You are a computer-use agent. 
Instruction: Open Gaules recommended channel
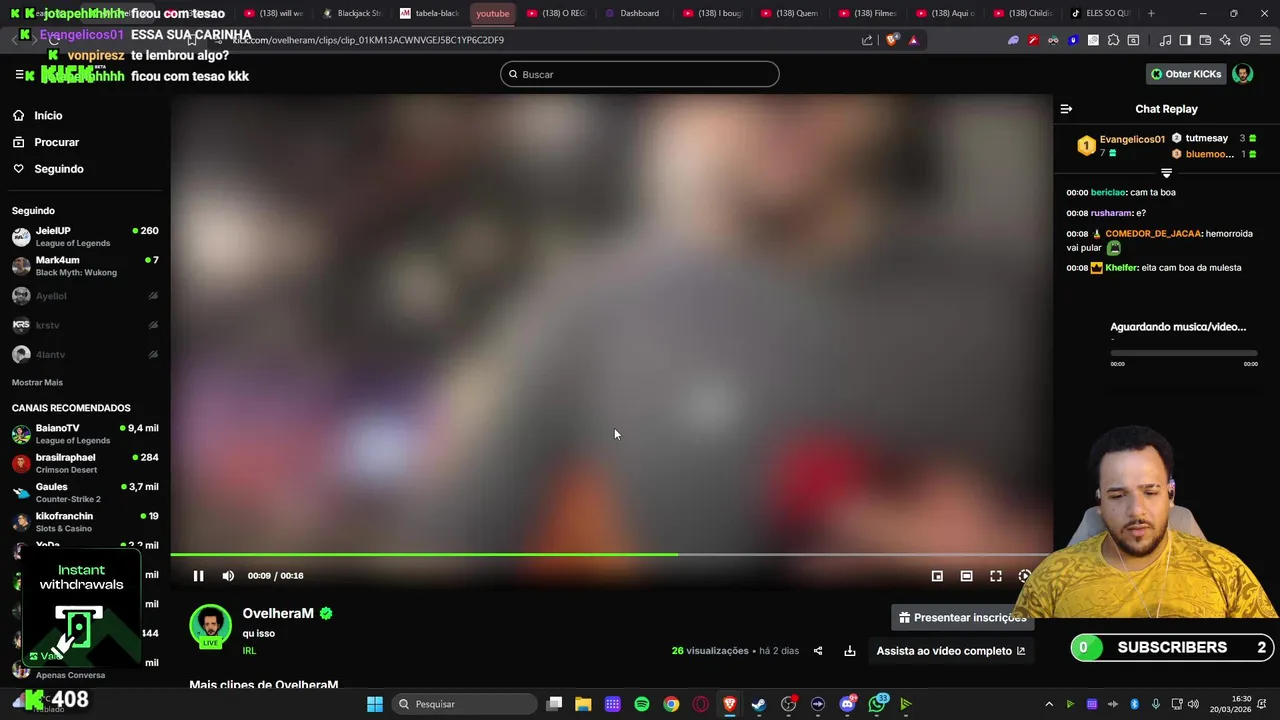click(x=85, y=493)
